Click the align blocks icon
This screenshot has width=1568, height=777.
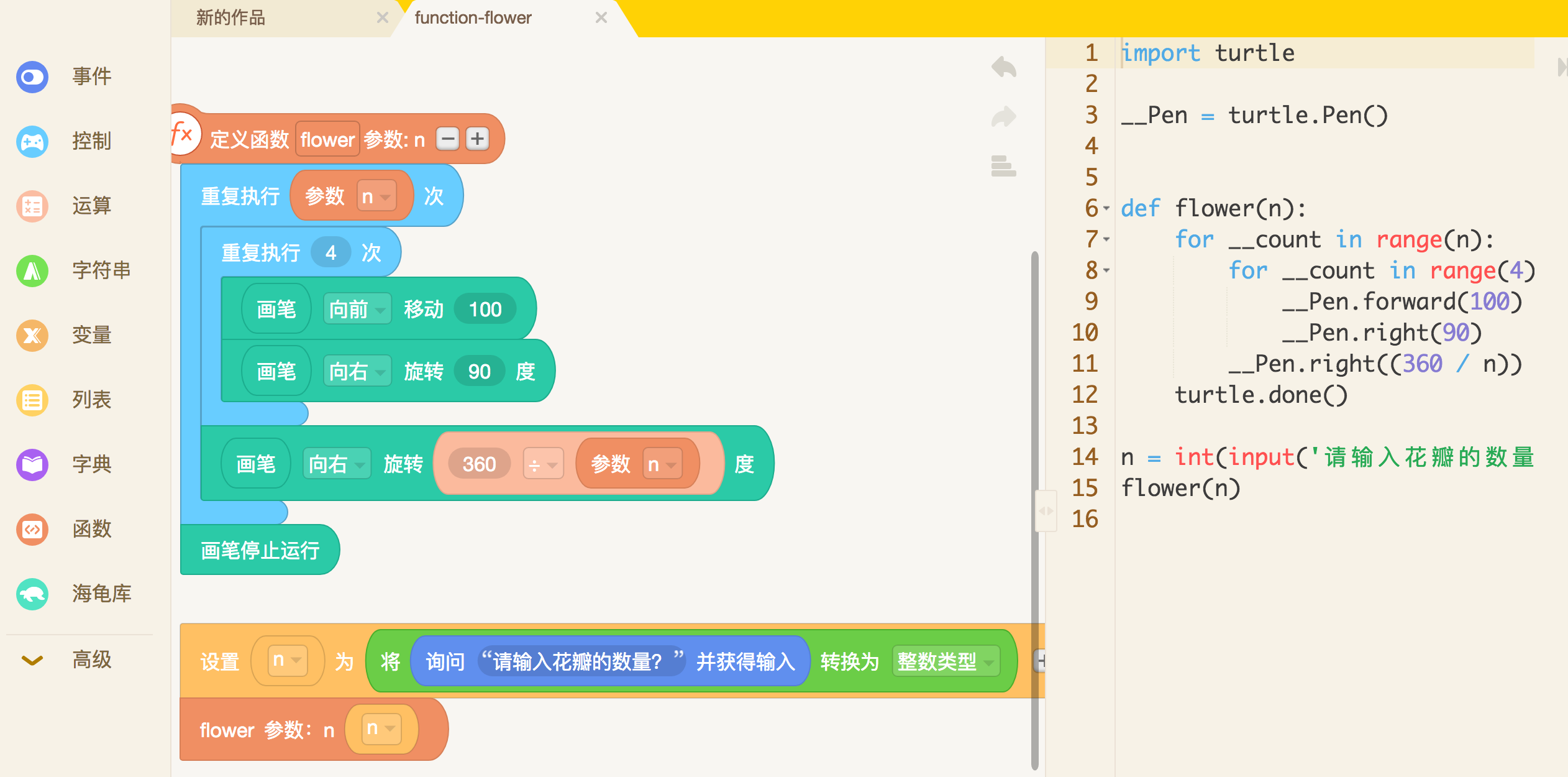pos(1003,167)
